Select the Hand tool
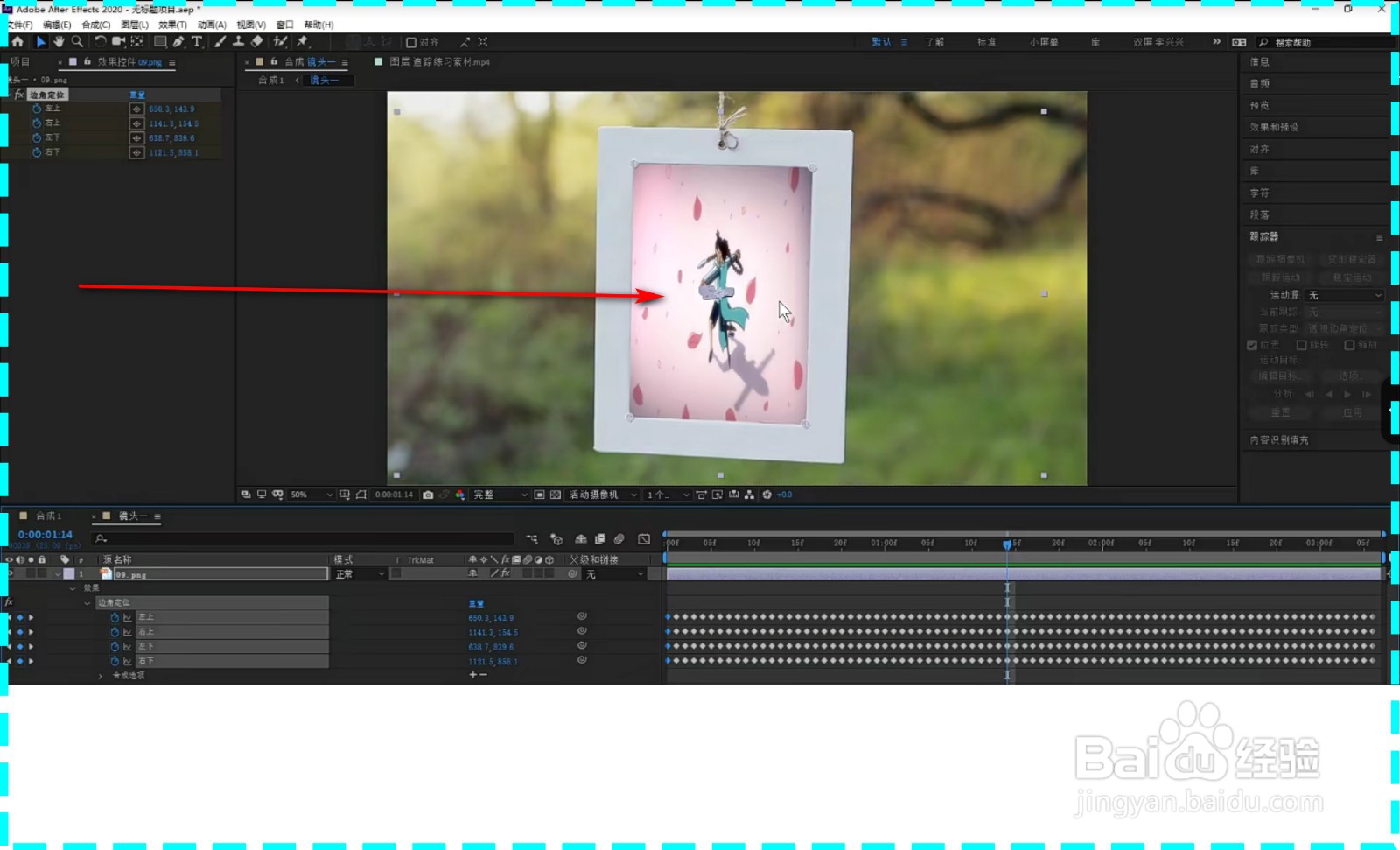The width and height of the screenshot is (1400, 850). (59, 41)
